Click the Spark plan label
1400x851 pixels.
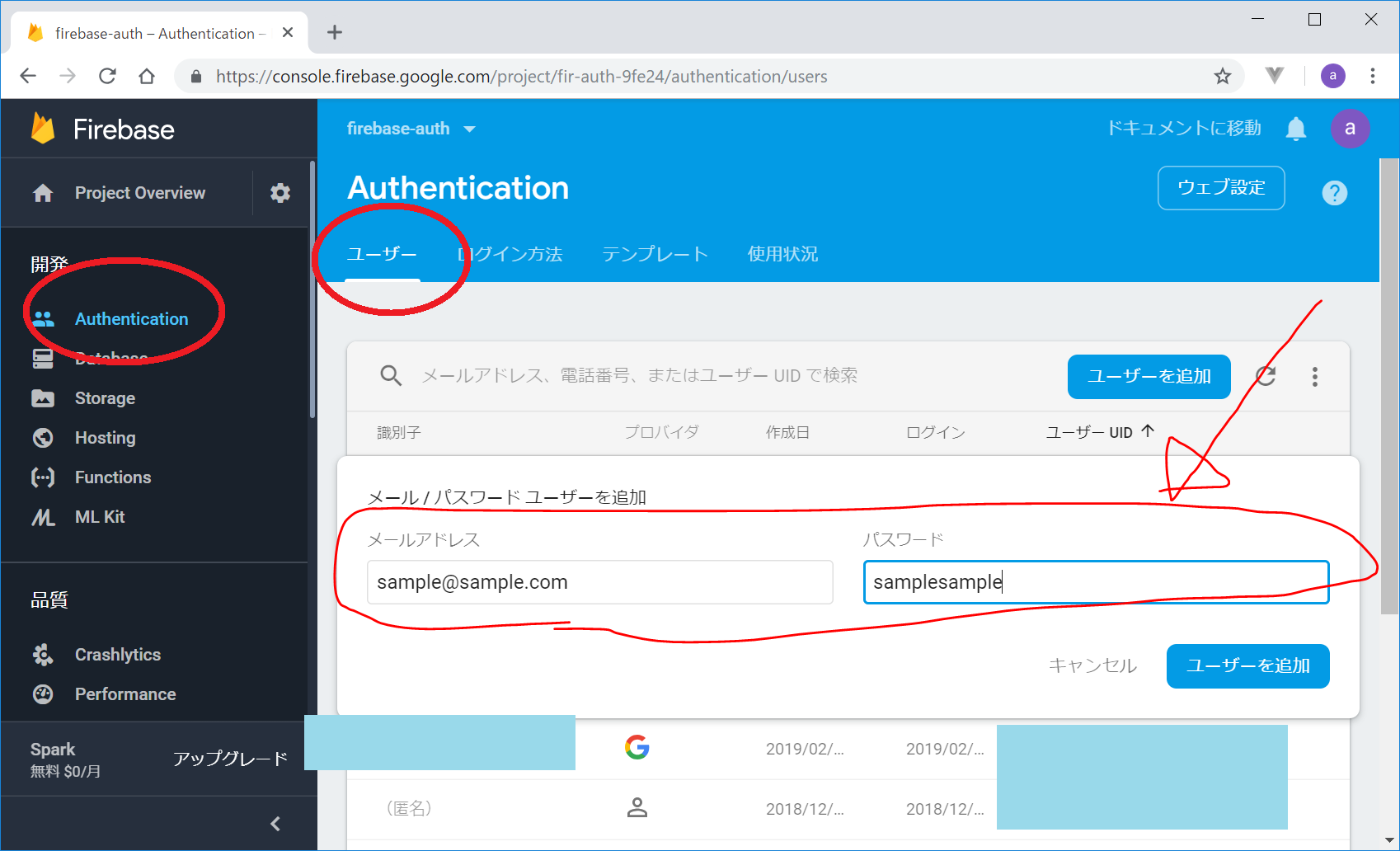(x=53, y=750)
